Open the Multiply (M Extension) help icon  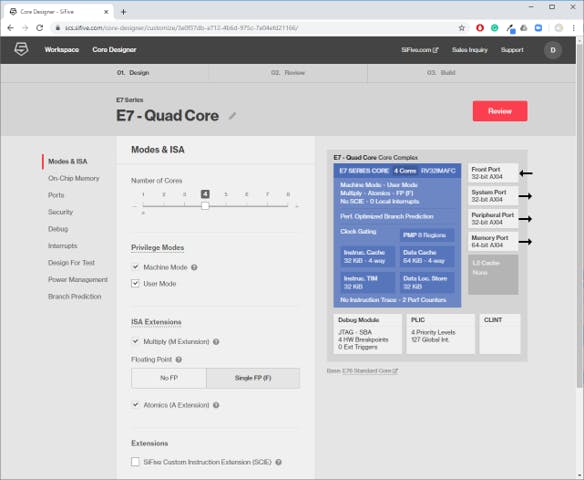click(x=216, y=341)
